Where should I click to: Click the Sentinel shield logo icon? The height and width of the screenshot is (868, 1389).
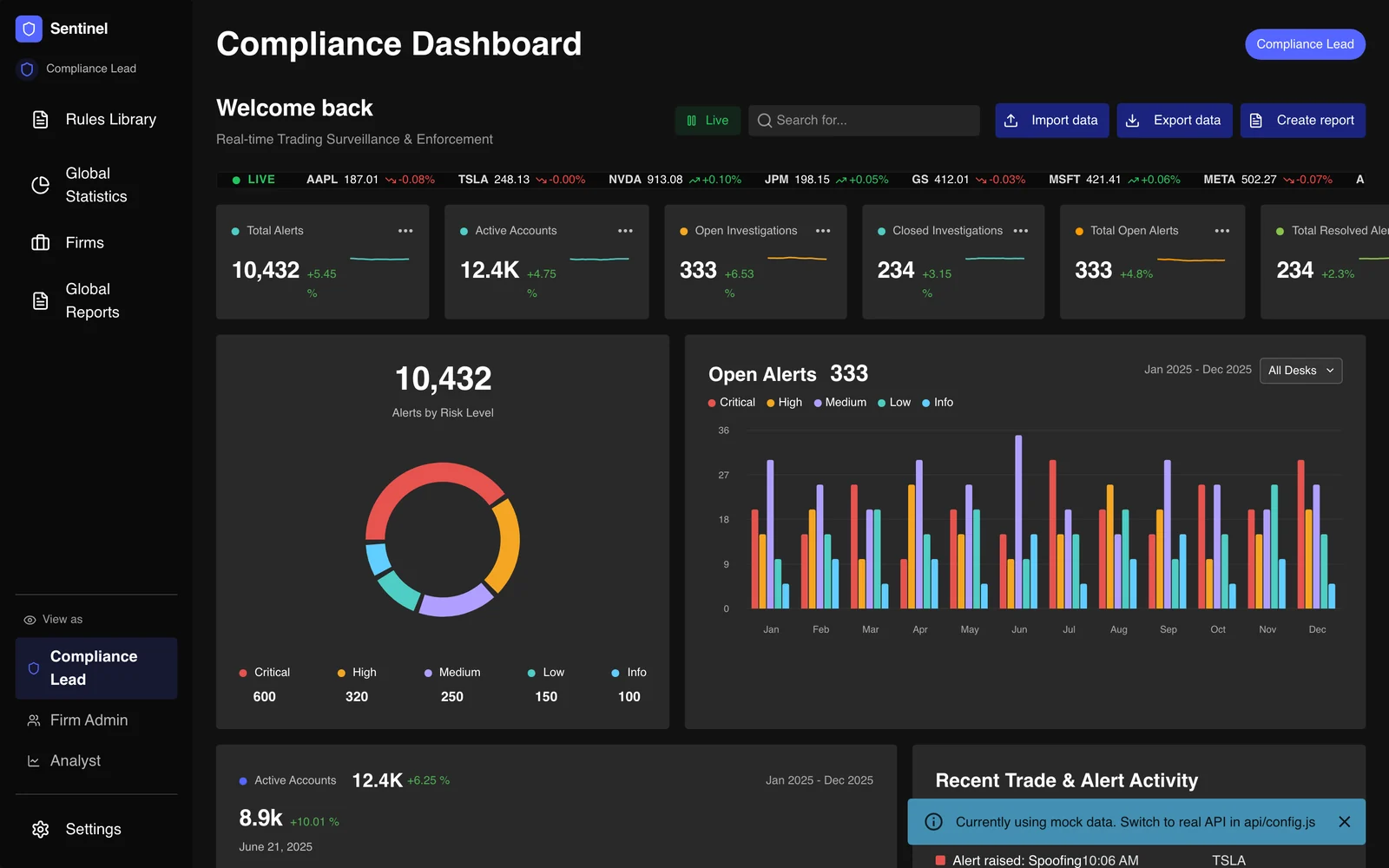click(29, 29)
